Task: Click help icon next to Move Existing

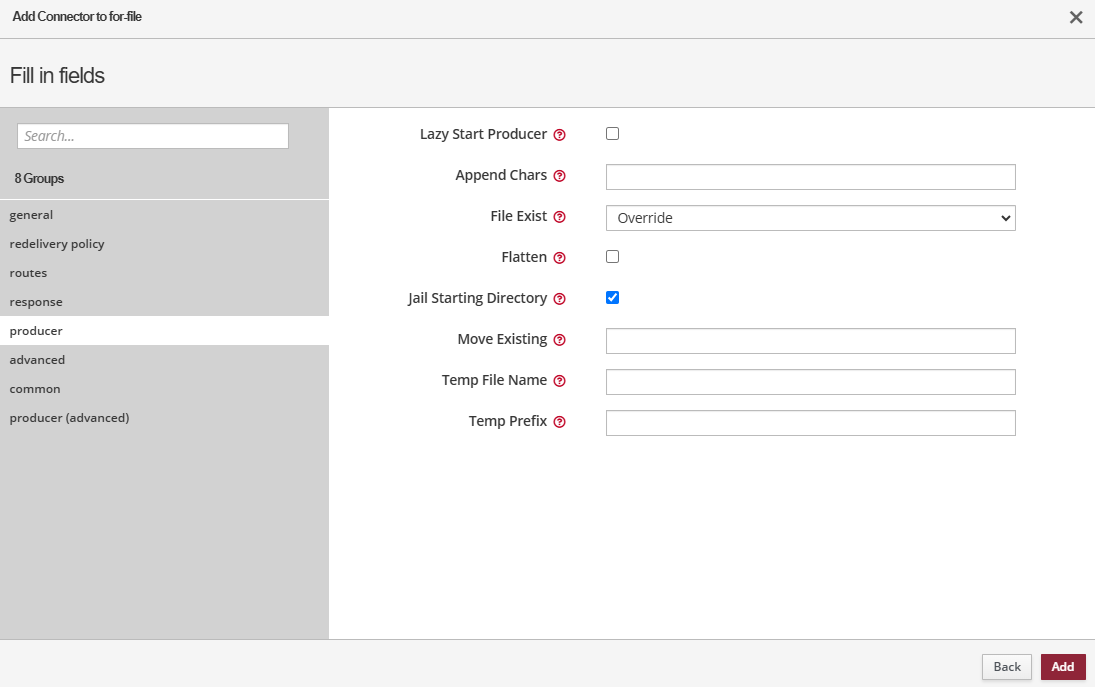Action: (x=560, y=340)
